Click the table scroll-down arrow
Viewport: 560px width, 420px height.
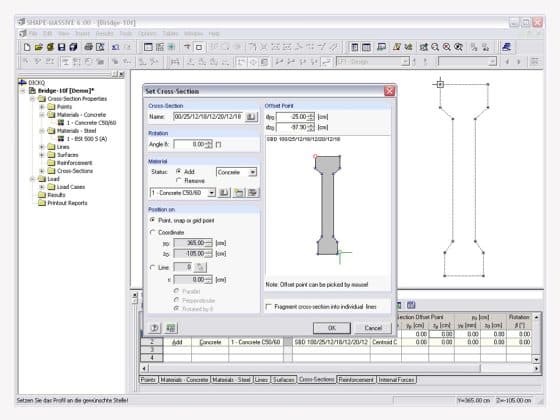tap(536, 359)
